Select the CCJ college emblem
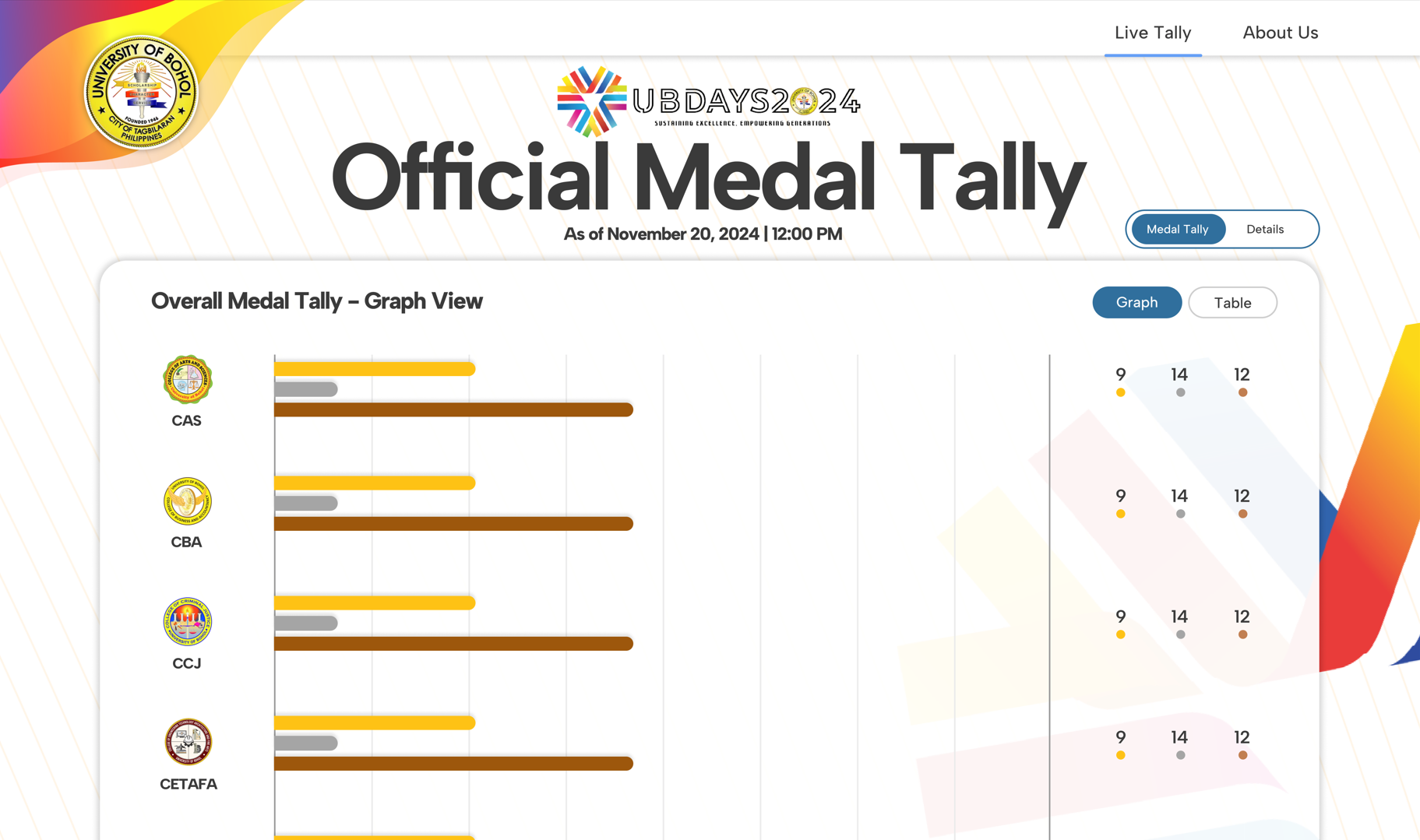1420x840 pixels. (187, 621)
